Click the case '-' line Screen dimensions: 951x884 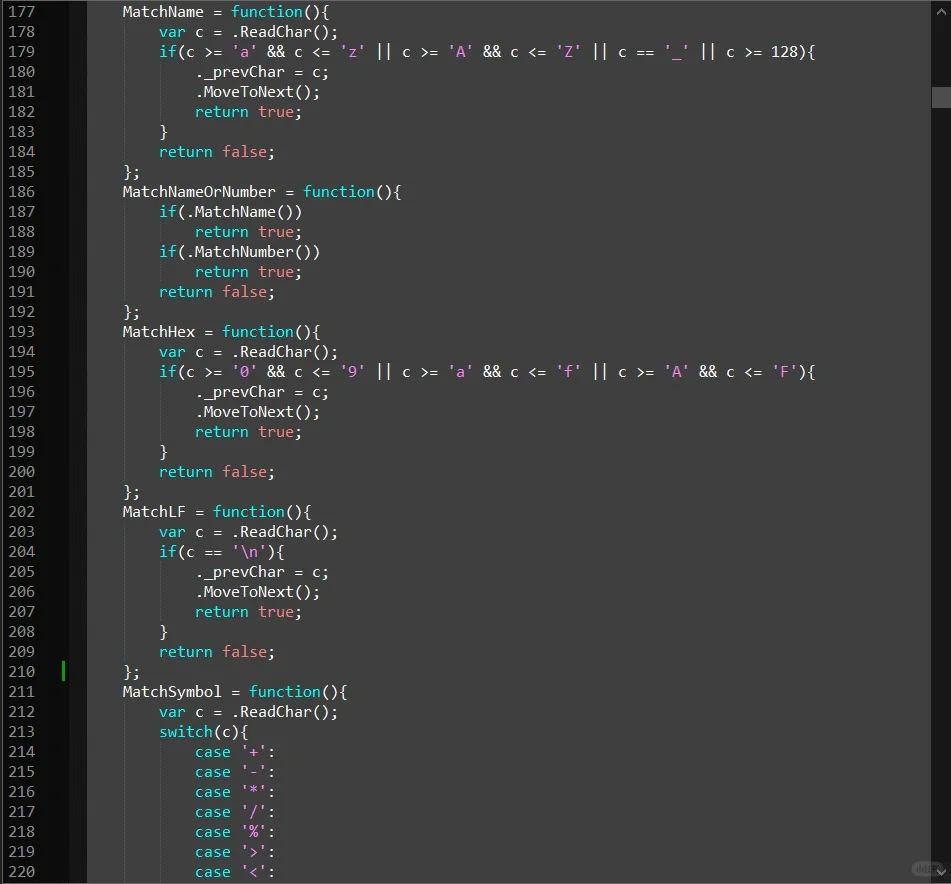pos(235,772)
